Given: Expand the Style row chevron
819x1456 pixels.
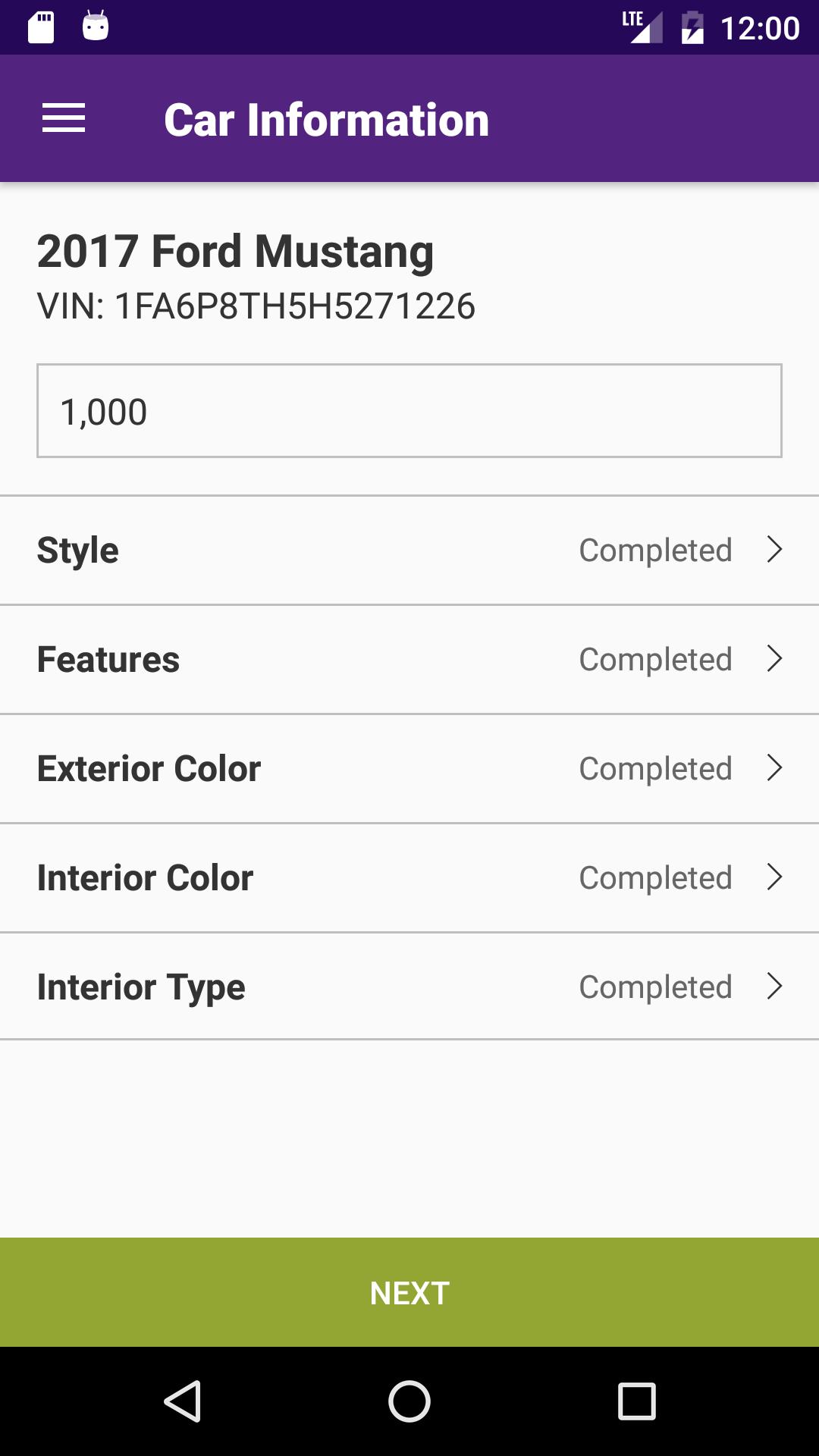Looking at the screenshot, I should pyautogui.click(x=774, y=550).
